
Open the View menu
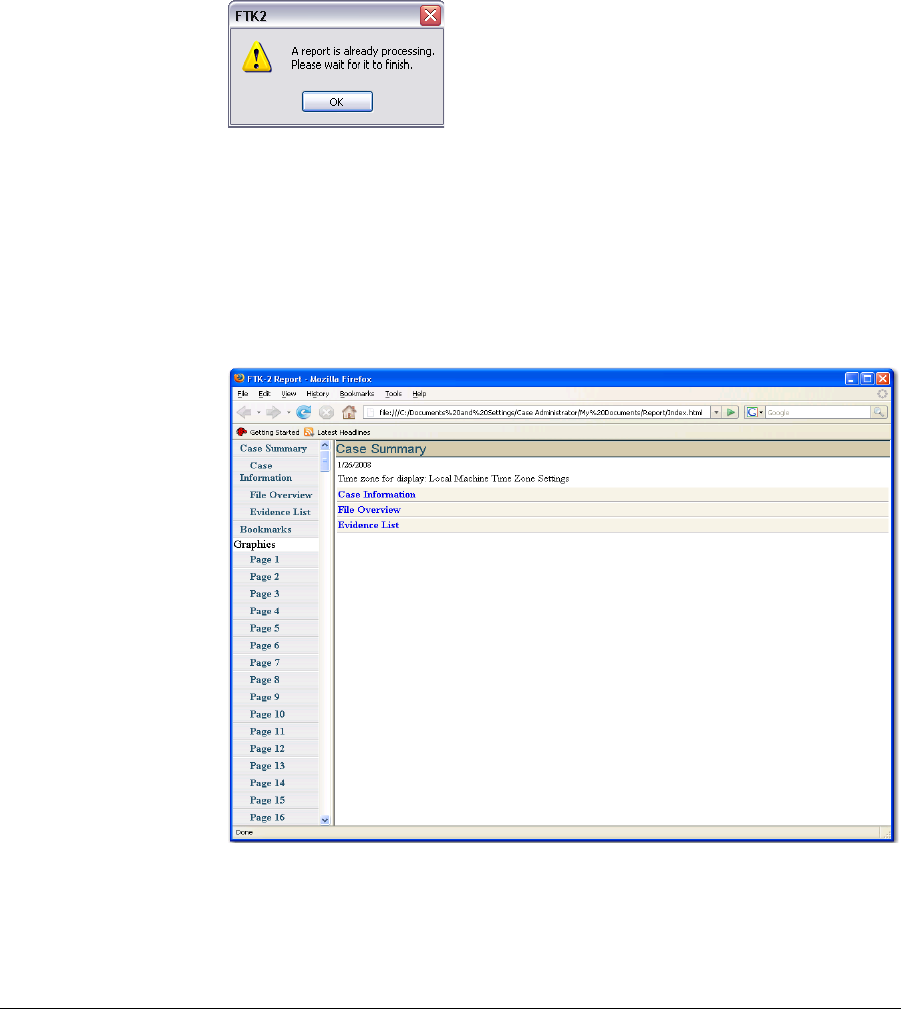pyautogui.click(x=289, y=394)
